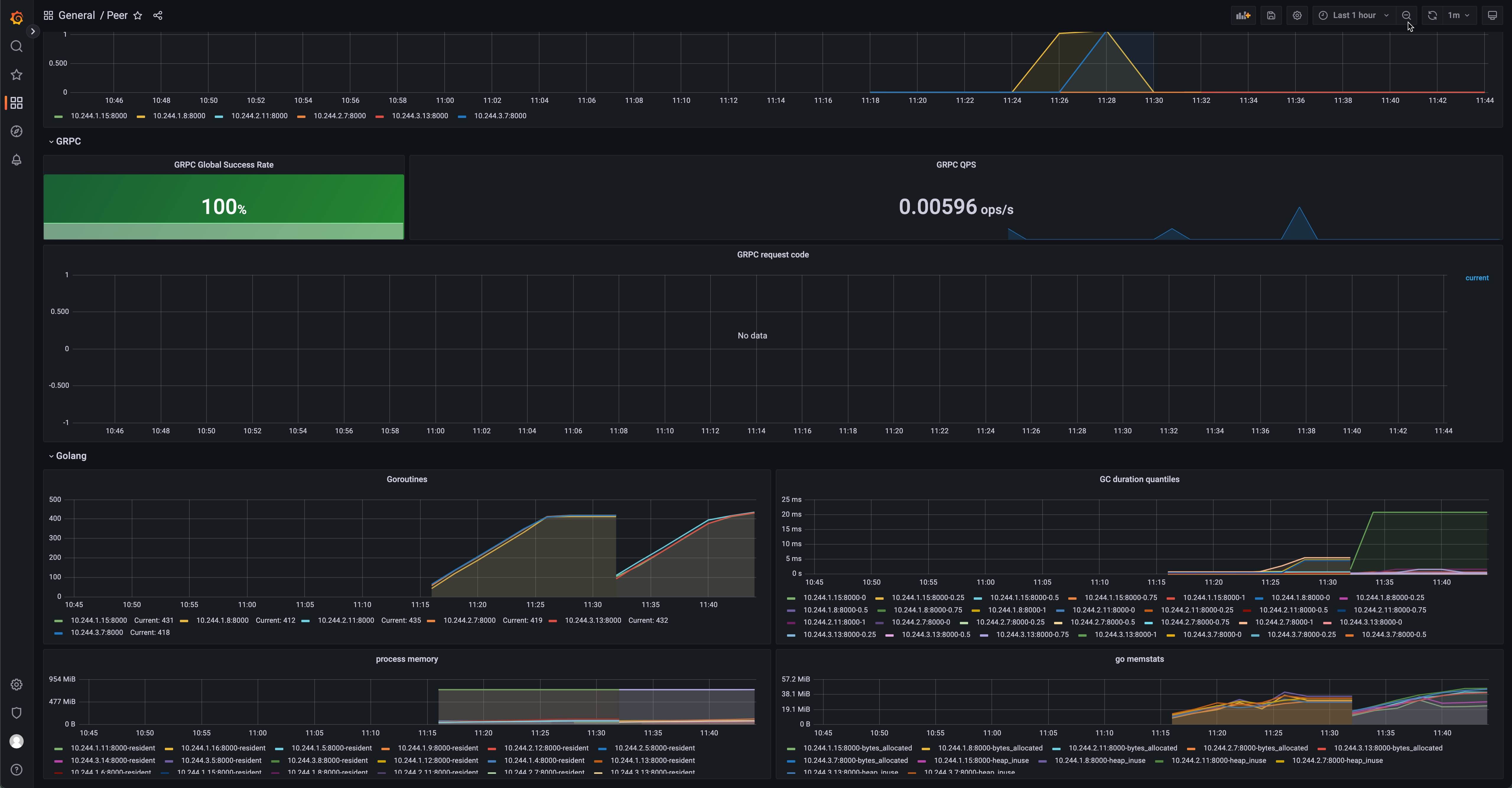Click the General breadcrumb link

76,16
